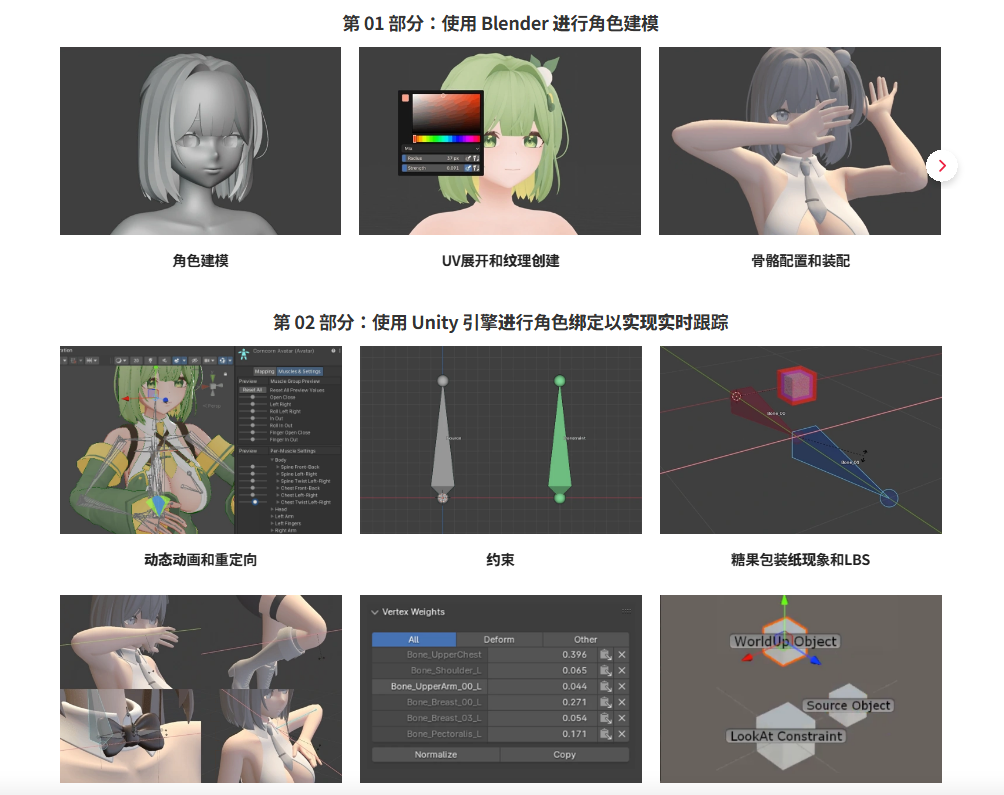Toggle Strength pressure sensitivity in brush popup

coord(468,168)
